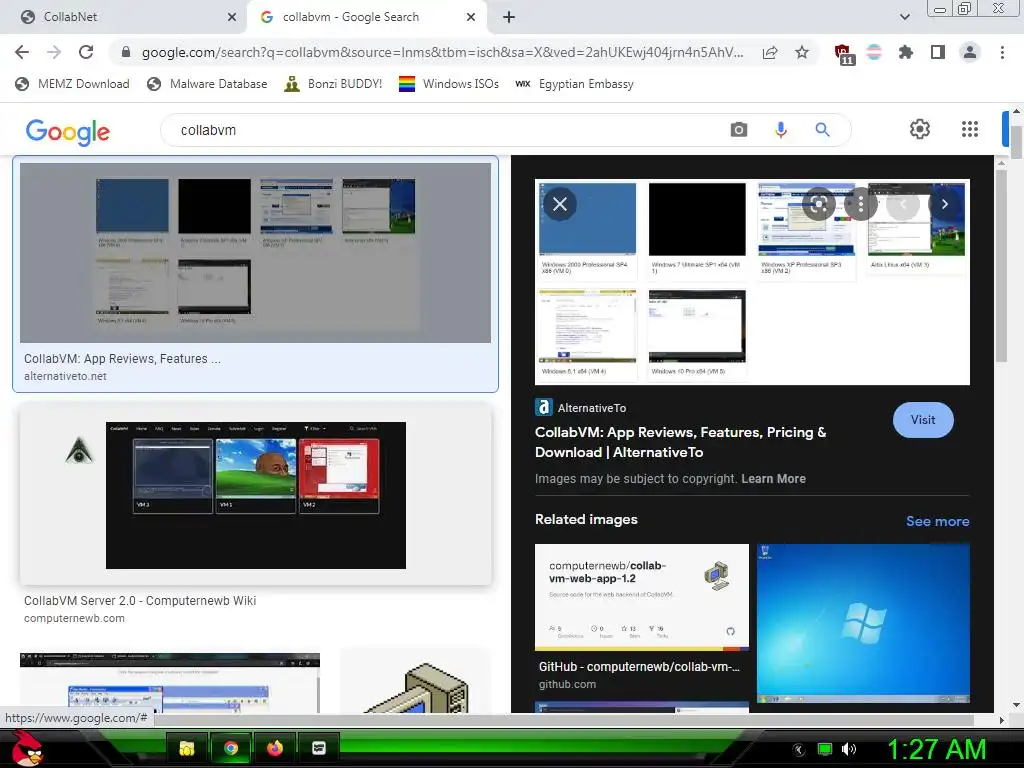Image resolution: width=1024 pixels, height=768 pixels.
Task: Open CollabVM AlternativeTo title in preview
Action: 680,442
